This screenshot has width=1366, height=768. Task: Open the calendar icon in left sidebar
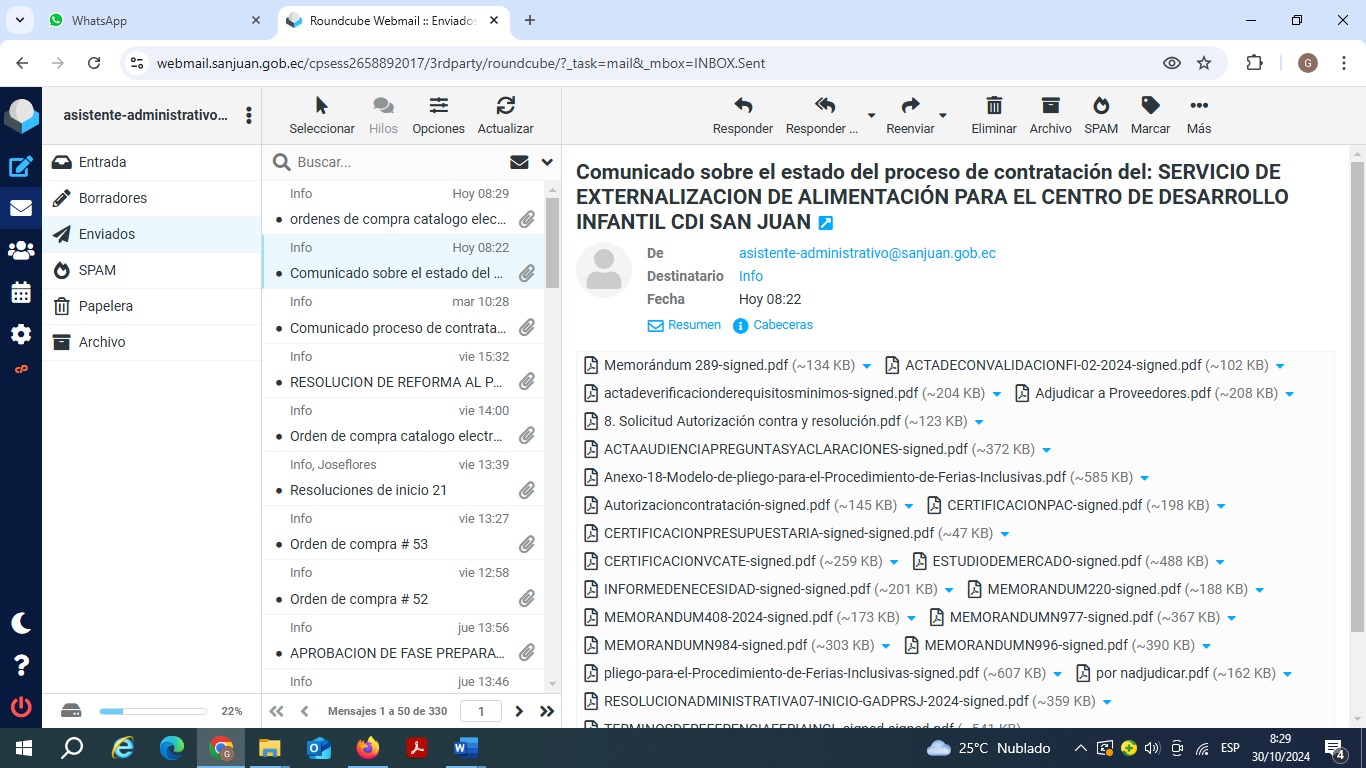coord(21,293)
